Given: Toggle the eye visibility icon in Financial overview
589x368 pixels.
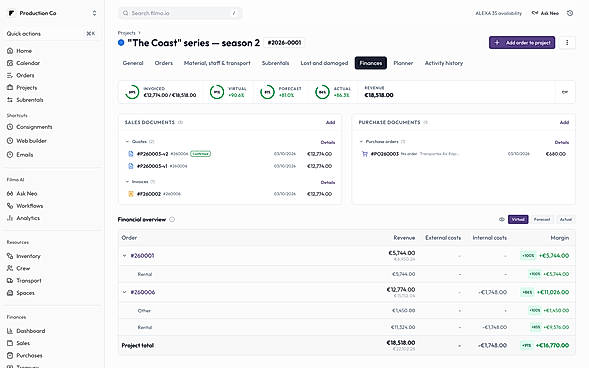Looking at the screenshot, I should (501, 220).
